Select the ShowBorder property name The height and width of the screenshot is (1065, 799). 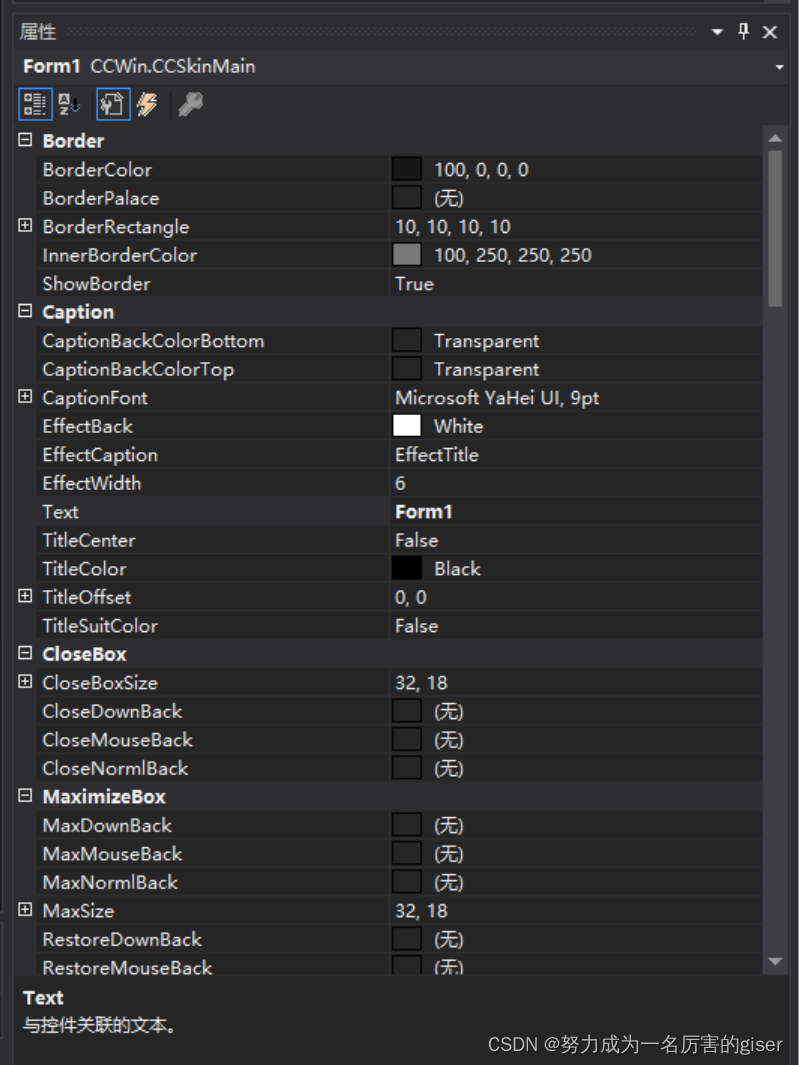(x=96, y=284)
